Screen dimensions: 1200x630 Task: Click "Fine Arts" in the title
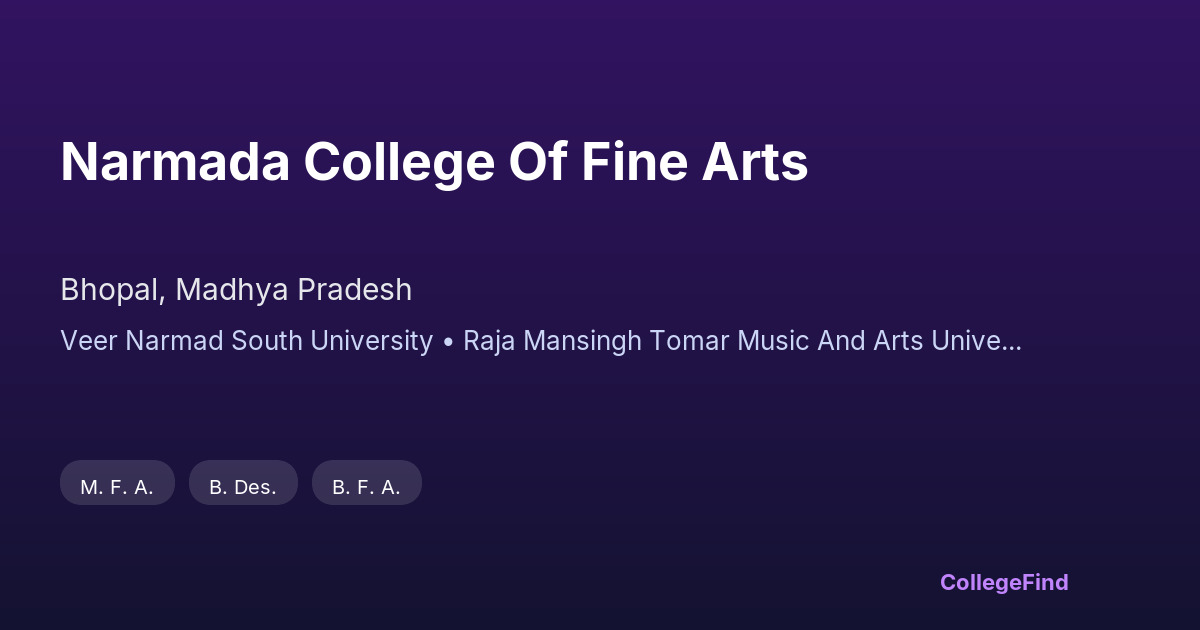[694, 163]
